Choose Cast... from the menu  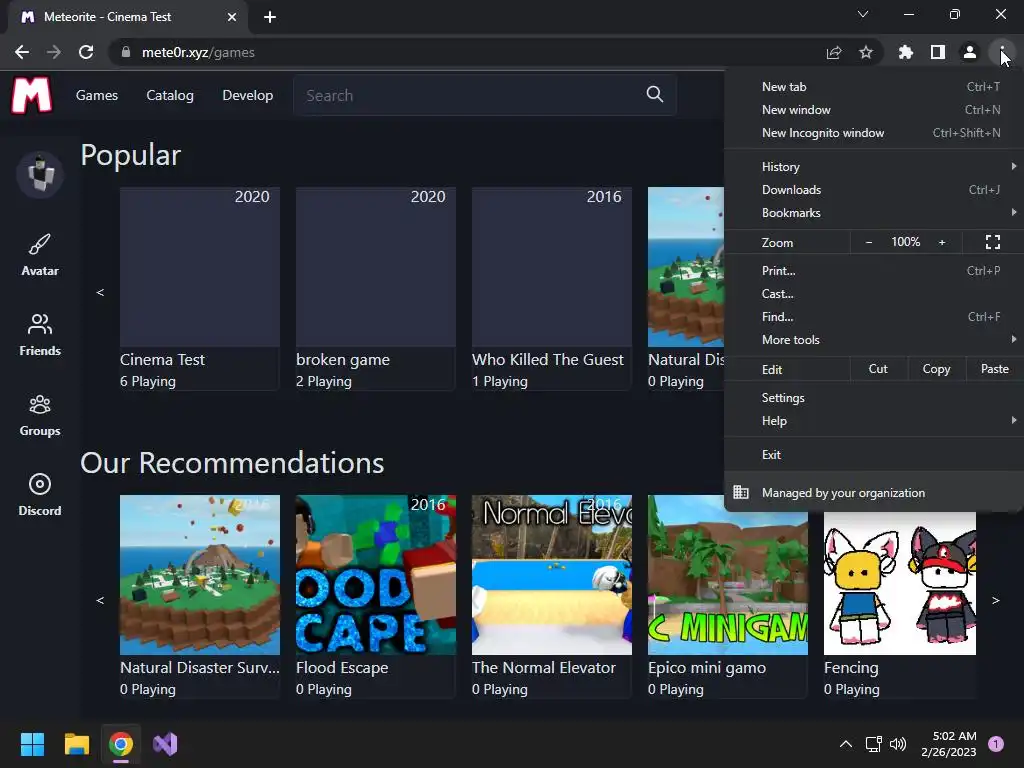coord(874,294)
